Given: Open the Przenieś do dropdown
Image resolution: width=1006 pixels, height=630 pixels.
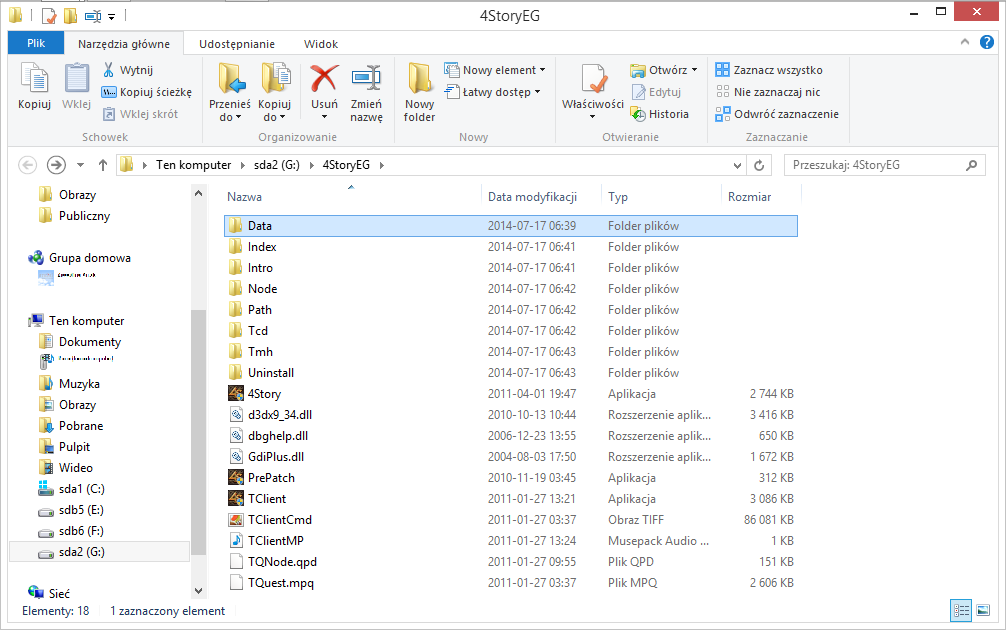Looking at the screenshot, I should click(x=230, y=110).
